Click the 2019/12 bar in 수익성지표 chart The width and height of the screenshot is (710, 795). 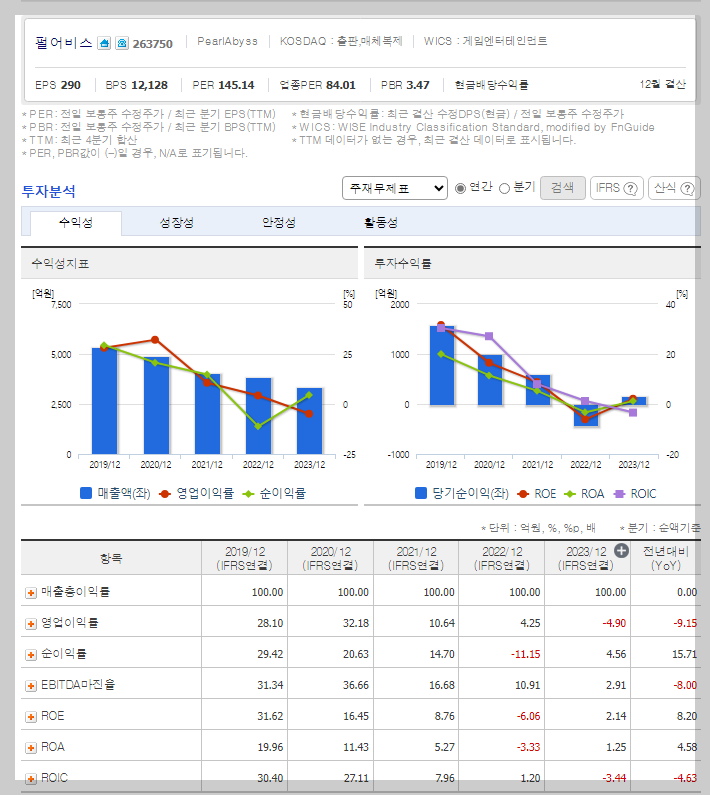tap(104, 401)
